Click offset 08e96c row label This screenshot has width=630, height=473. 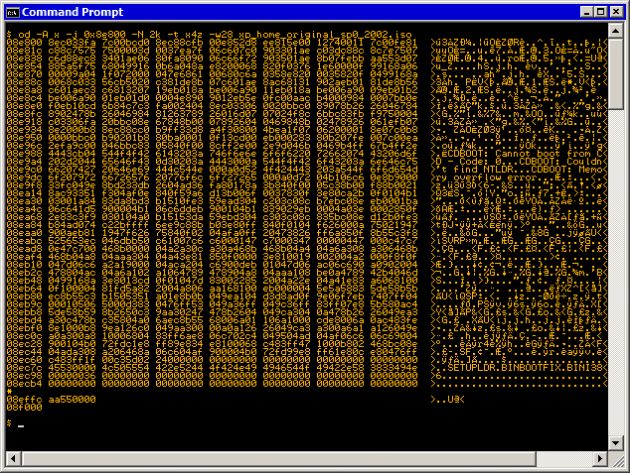(x=24, y=145)
